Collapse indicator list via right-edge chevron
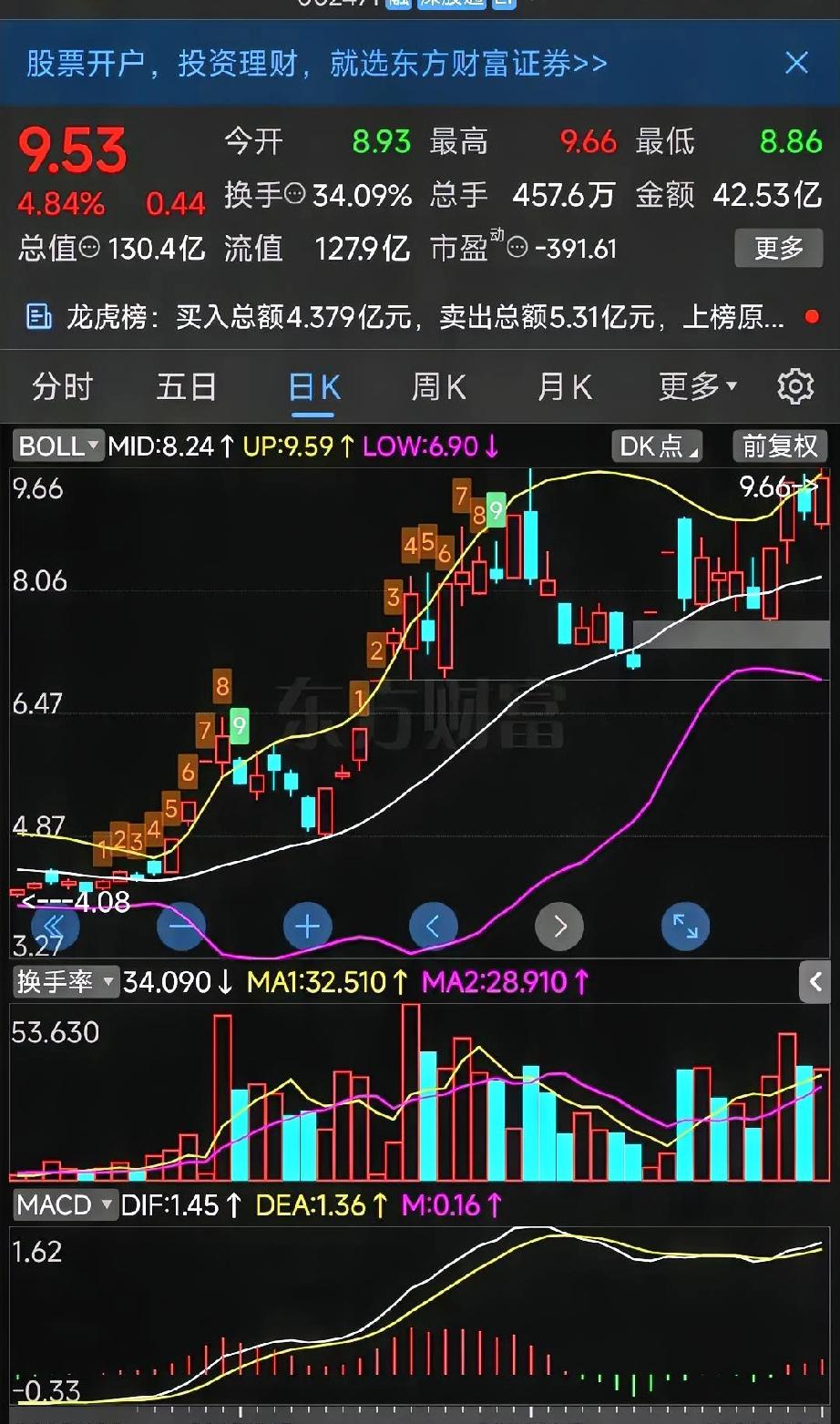Screen dimensions: 840x1424 tap(816, 983)
